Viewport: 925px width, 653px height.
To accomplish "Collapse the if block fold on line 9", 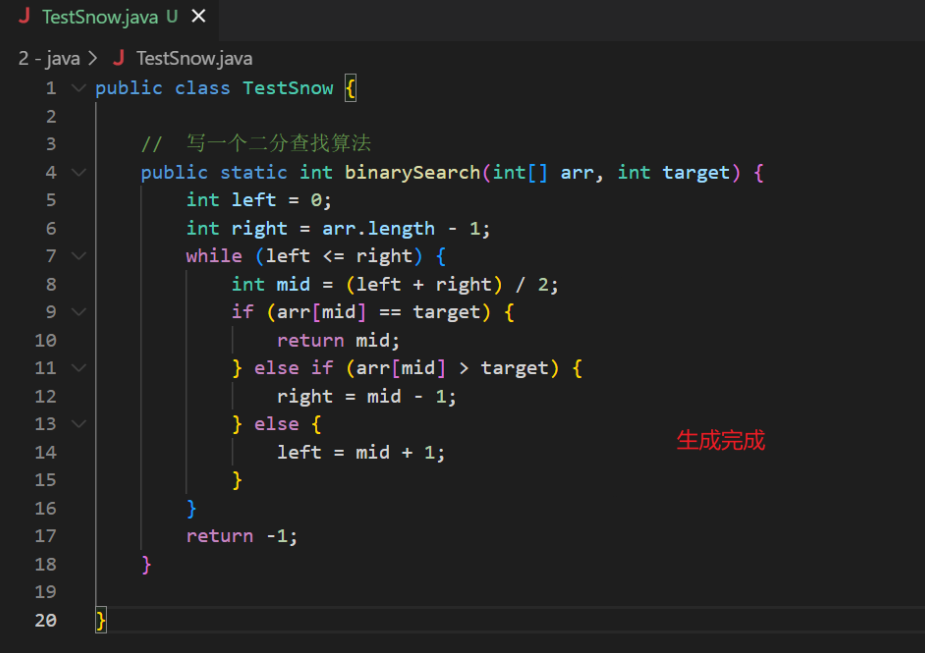I will click(78, 311).
